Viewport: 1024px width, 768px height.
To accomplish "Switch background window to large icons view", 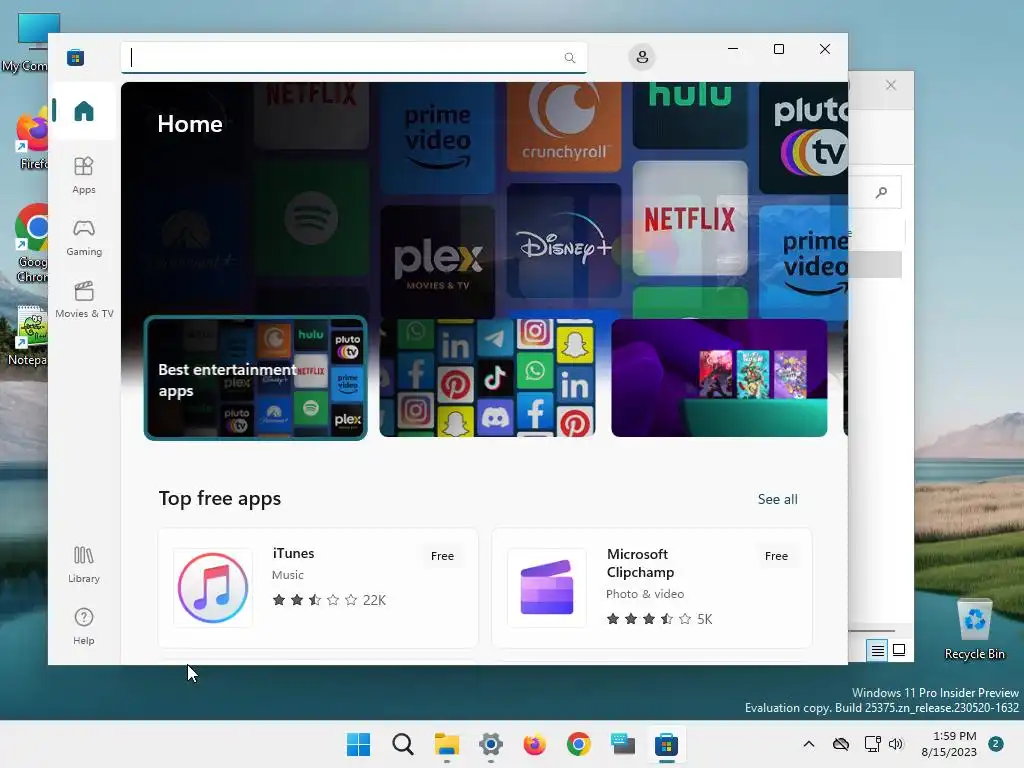I will 899,650.
